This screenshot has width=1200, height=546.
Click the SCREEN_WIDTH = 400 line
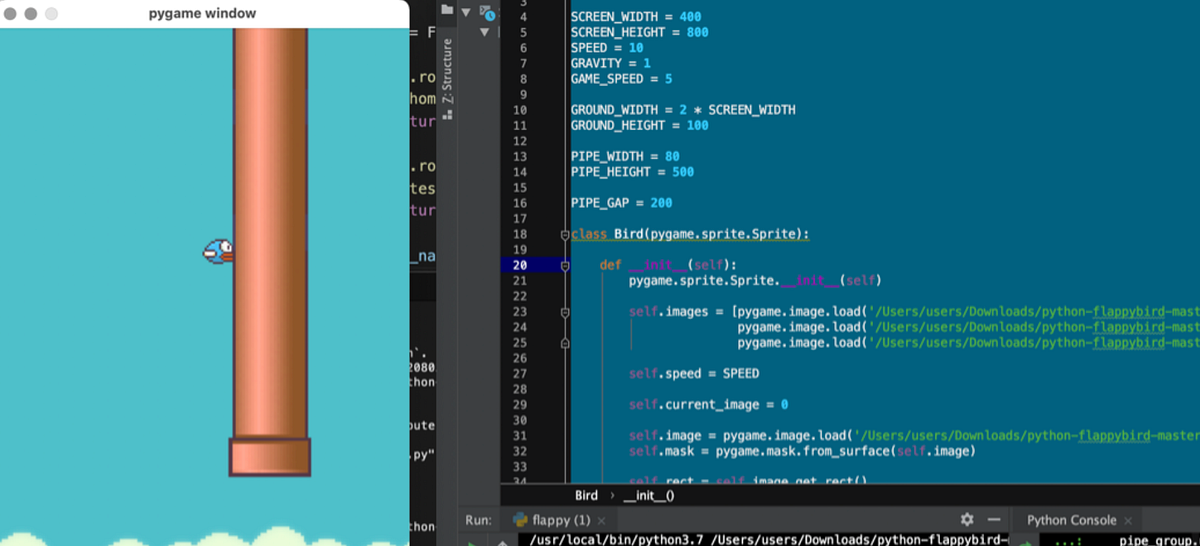pos(635,17)
